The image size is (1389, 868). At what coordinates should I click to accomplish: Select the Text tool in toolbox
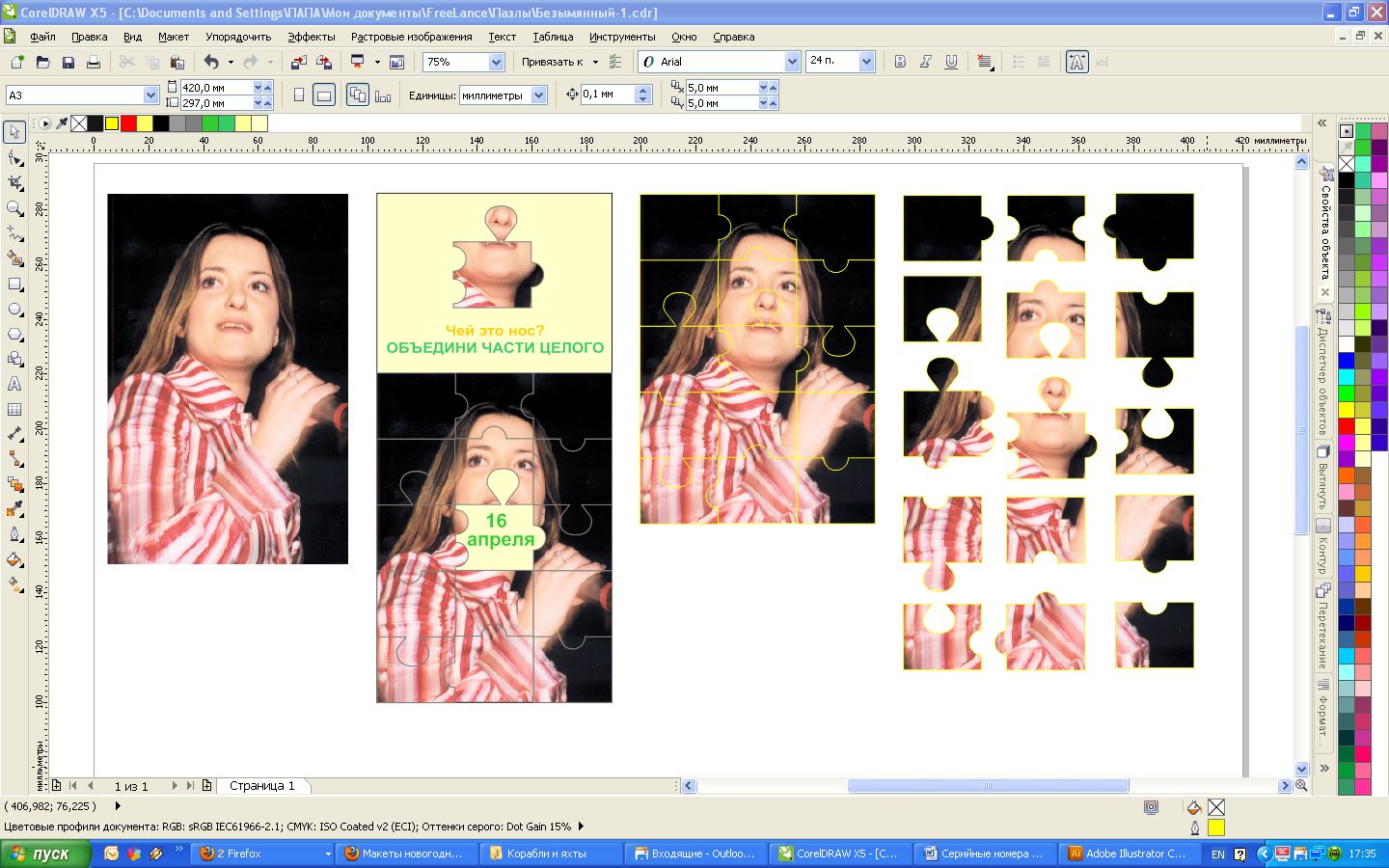[14, 384]
